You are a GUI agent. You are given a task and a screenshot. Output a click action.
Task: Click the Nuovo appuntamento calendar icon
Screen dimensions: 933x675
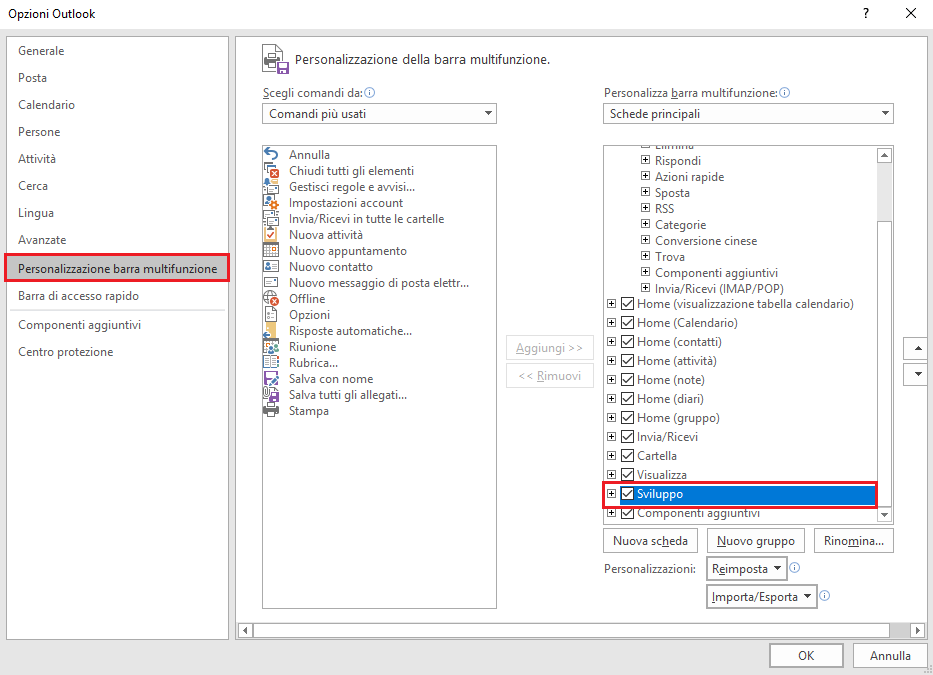point(271,251)
